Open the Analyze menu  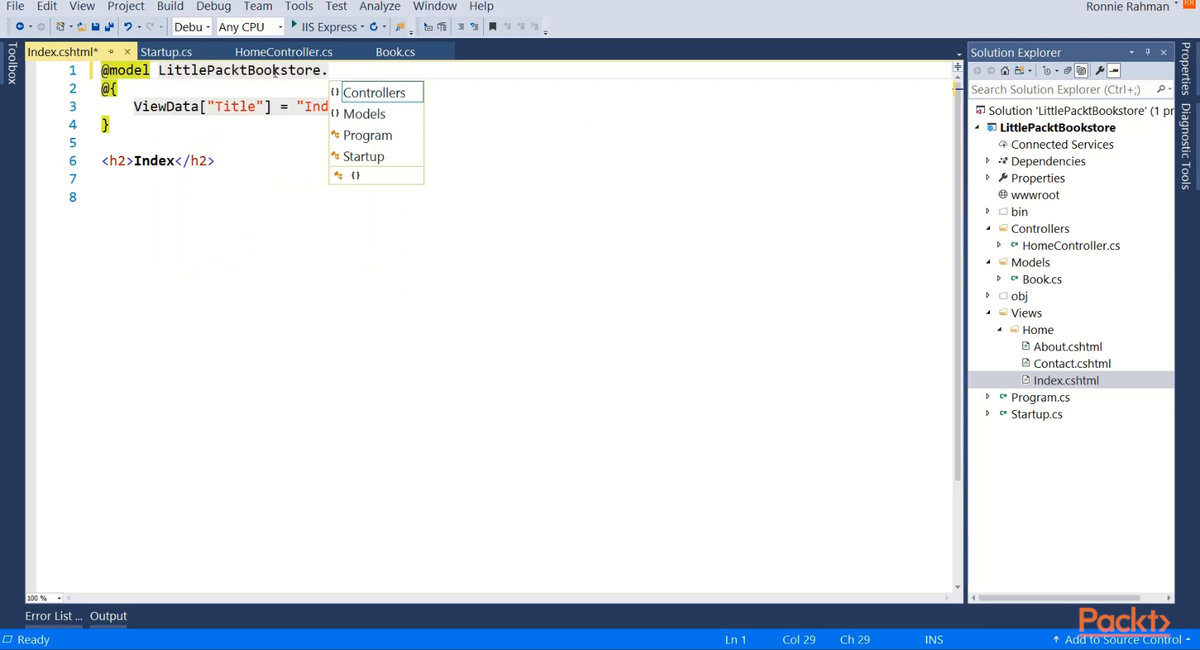tap(379, 6)
